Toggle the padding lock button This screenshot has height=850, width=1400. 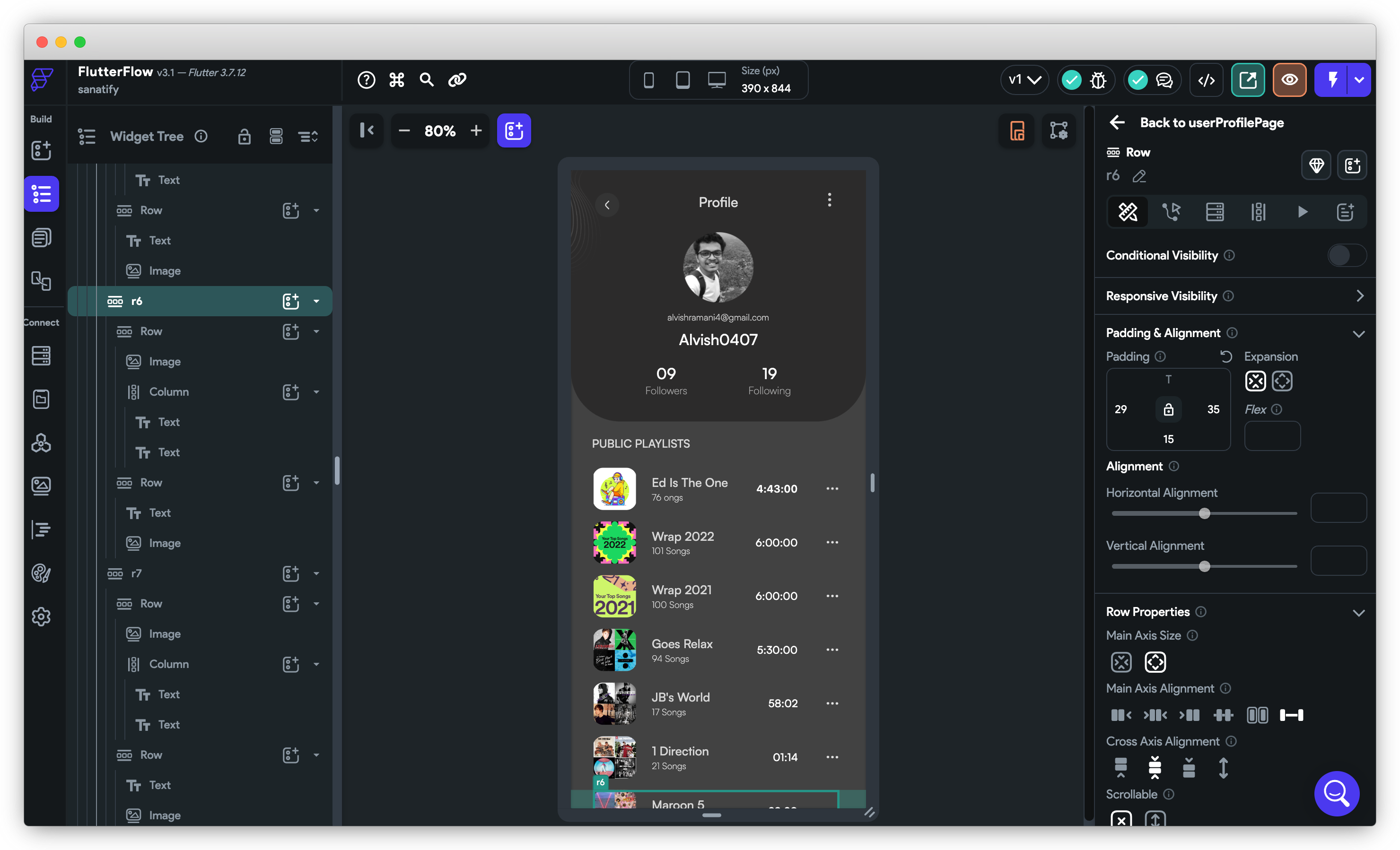(x=1168, y=409)
